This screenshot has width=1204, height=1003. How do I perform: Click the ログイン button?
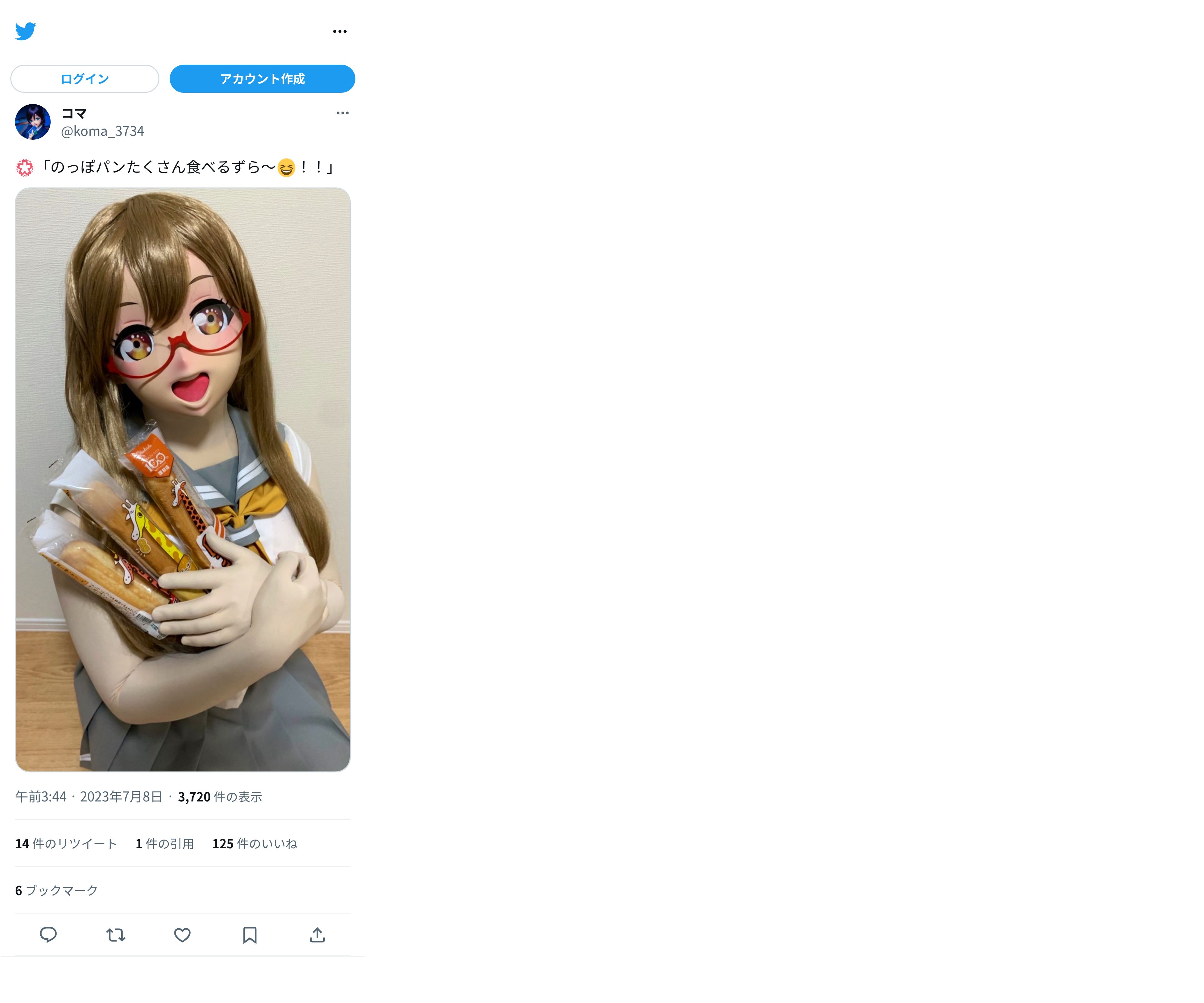[x=85, y=78]
